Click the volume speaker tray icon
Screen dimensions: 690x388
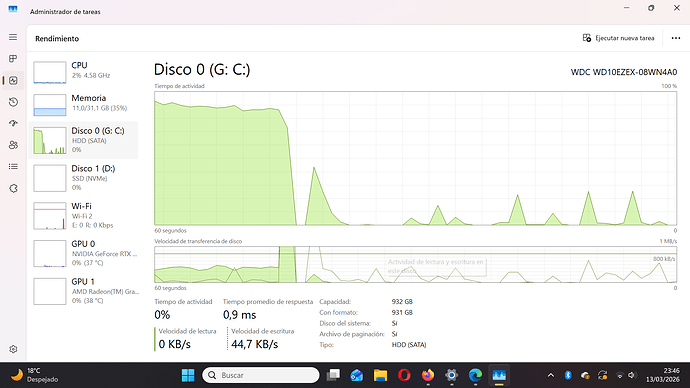632,375
